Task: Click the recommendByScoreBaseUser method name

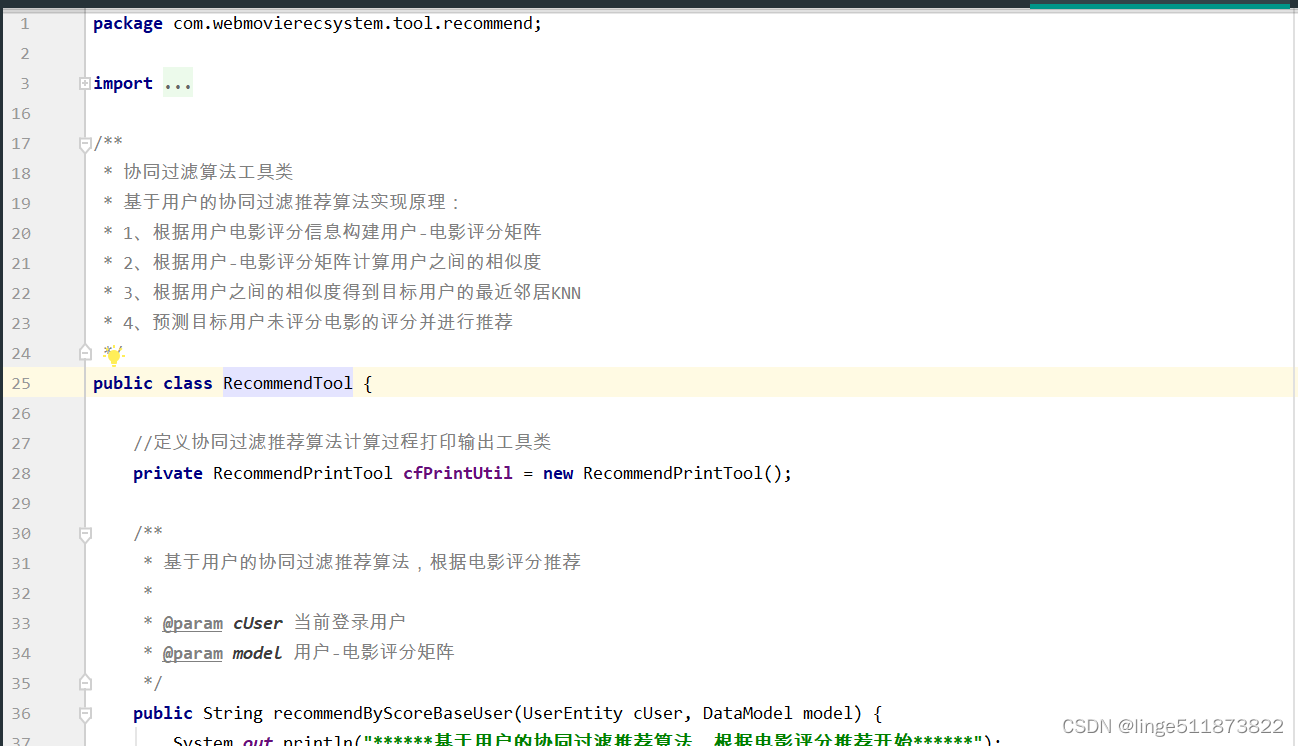Action: pyautogui.click(x=393, y=713)
